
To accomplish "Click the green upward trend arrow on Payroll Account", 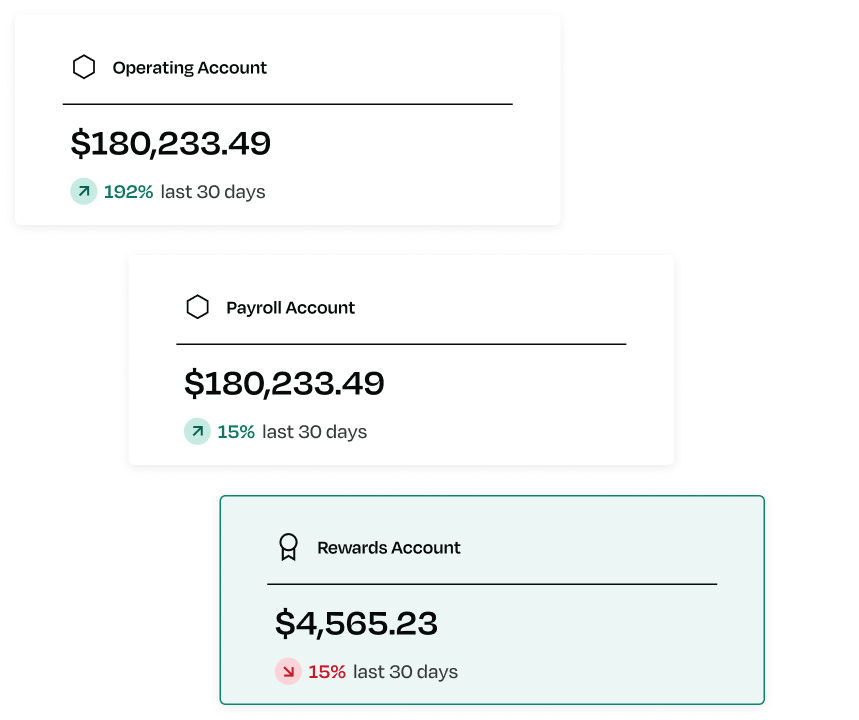I will [x=197, y=431].
